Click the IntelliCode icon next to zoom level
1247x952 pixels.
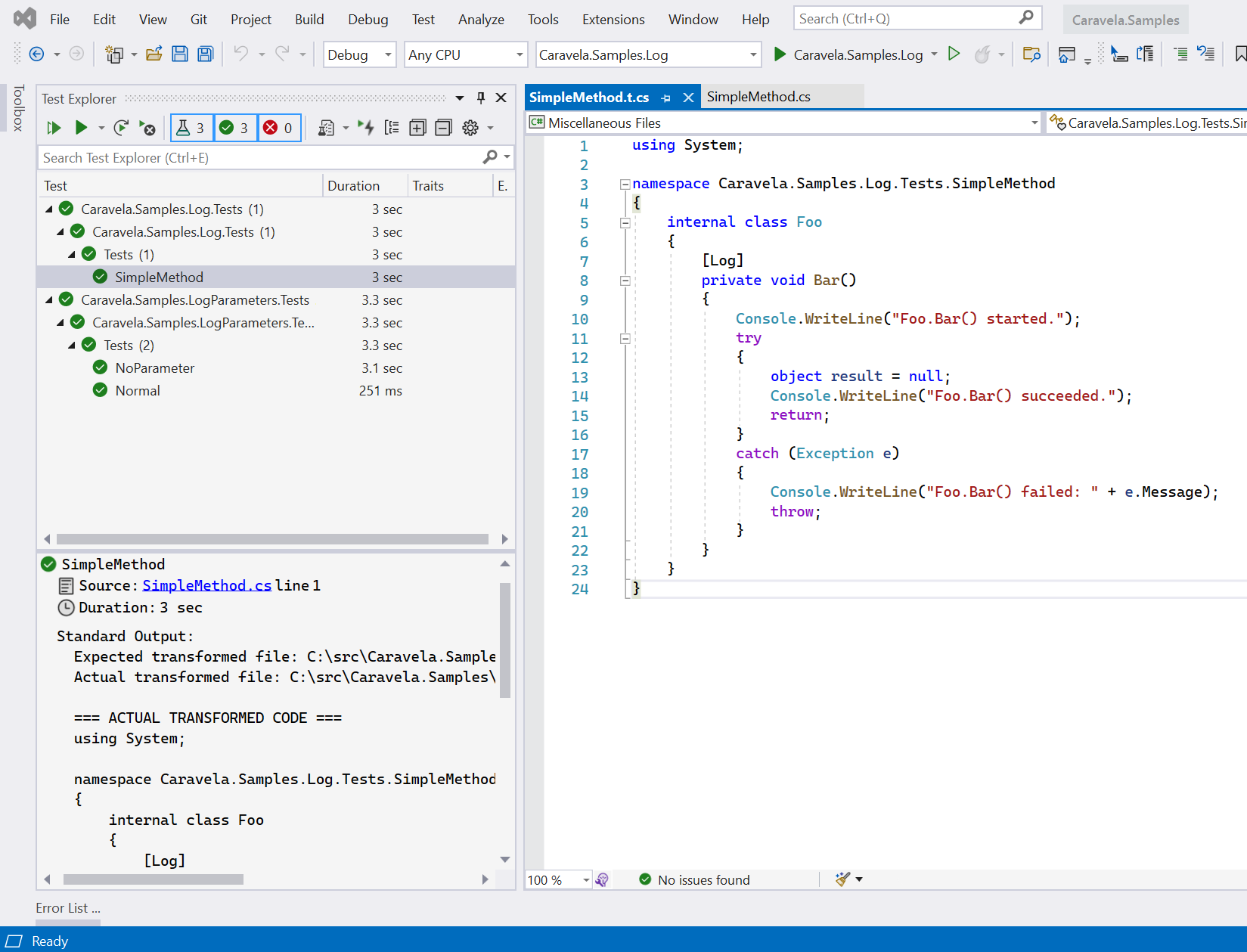coord(602,880)
